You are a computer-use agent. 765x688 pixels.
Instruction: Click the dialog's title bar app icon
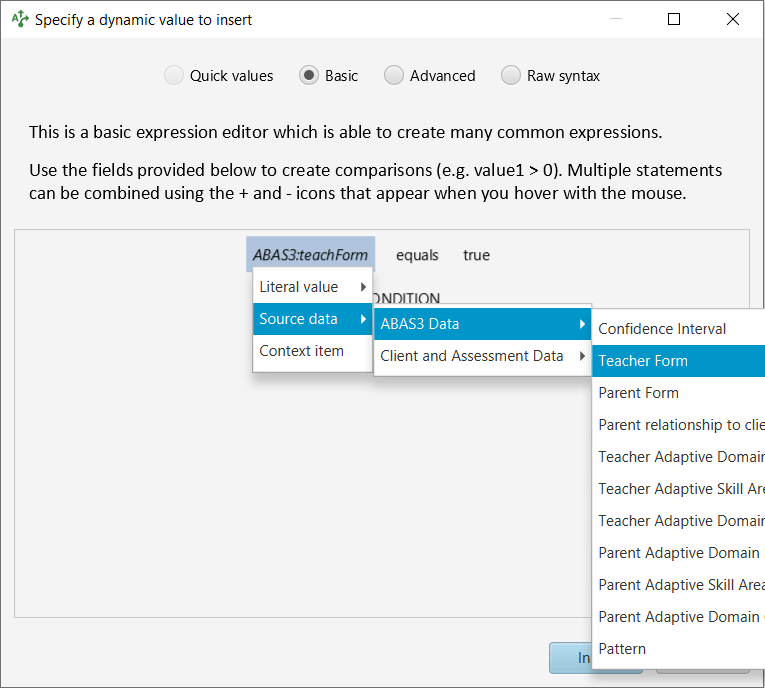20,19
